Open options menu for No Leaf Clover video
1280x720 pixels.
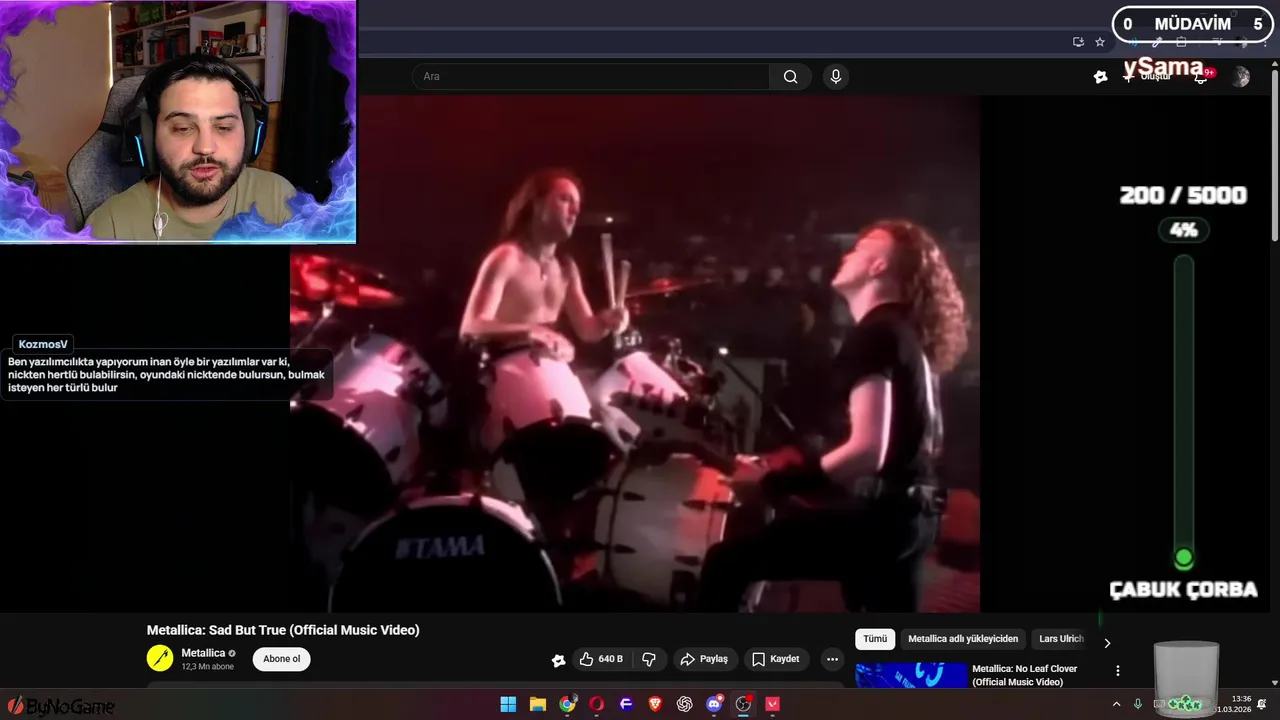tap(1118, 671)
